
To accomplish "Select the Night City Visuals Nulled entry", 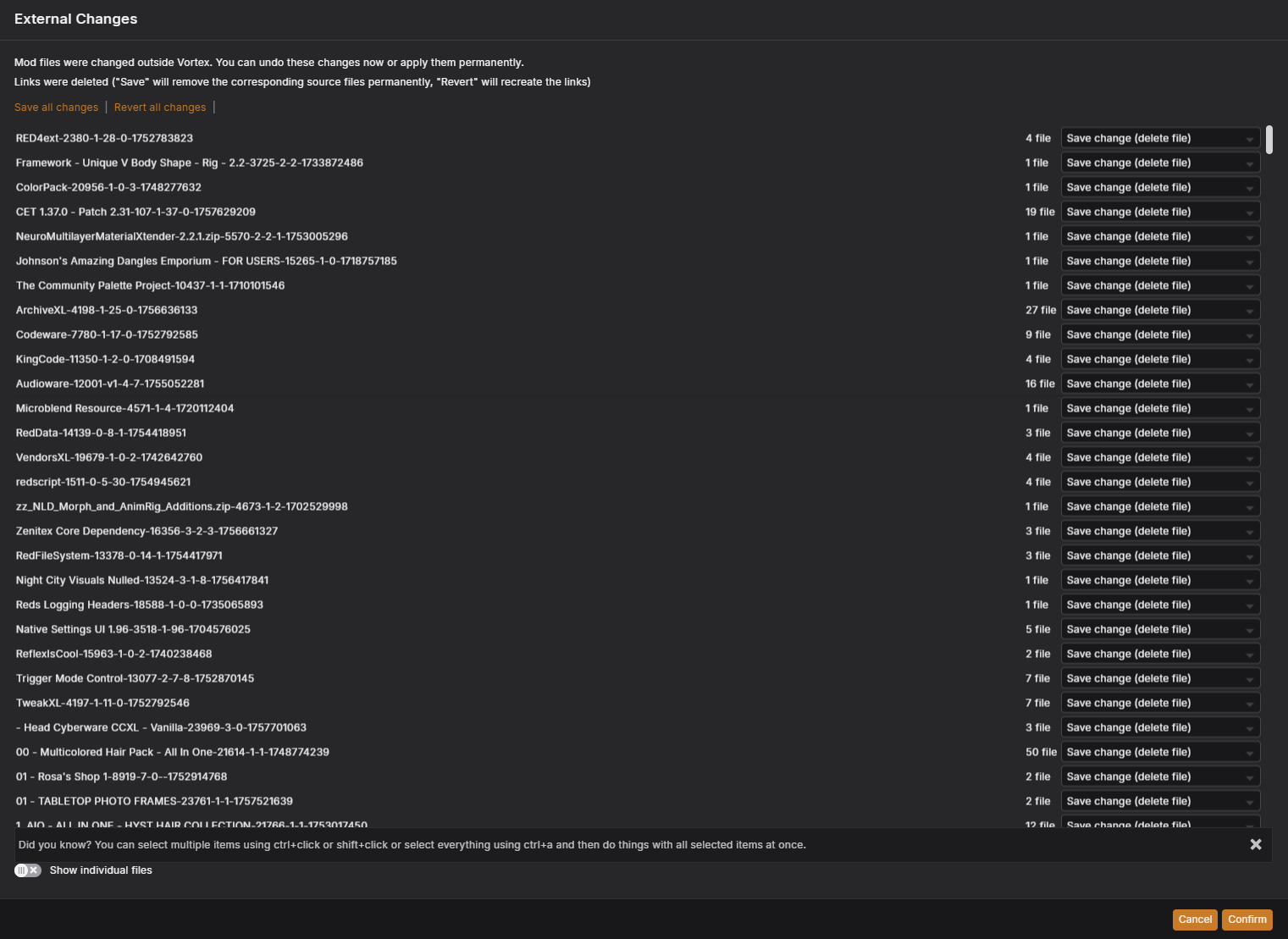I will [x=142, y=580].
